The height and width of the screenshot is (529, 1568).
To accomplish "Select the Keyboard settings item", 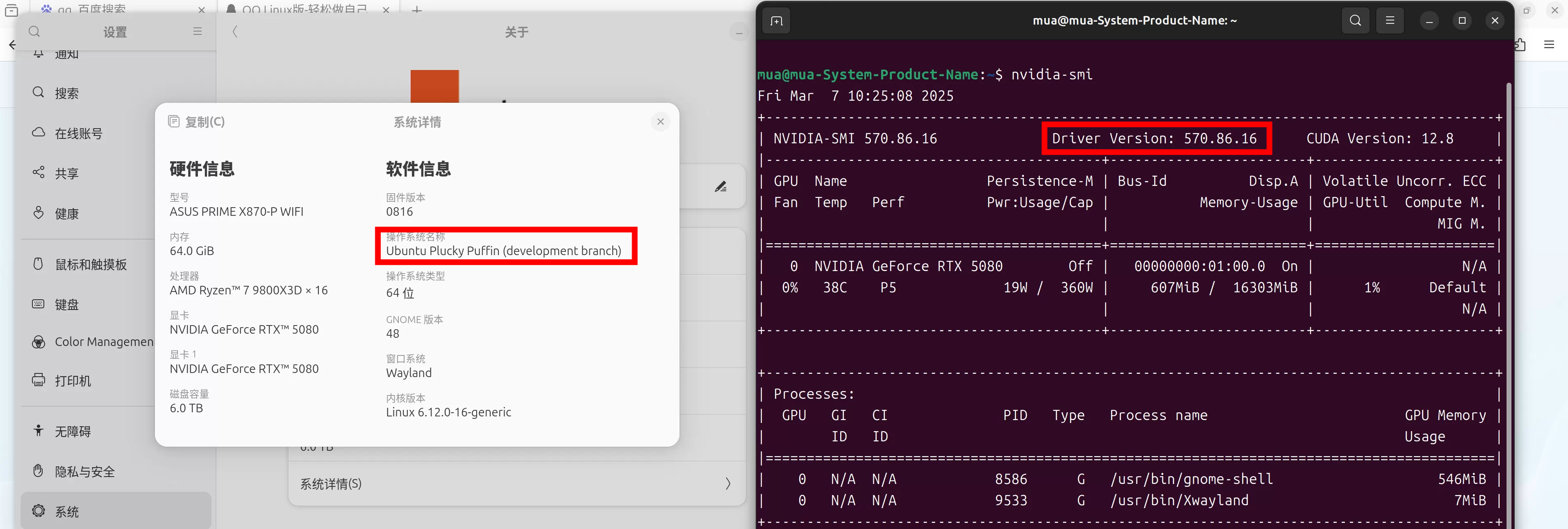I will click(66, 305).
